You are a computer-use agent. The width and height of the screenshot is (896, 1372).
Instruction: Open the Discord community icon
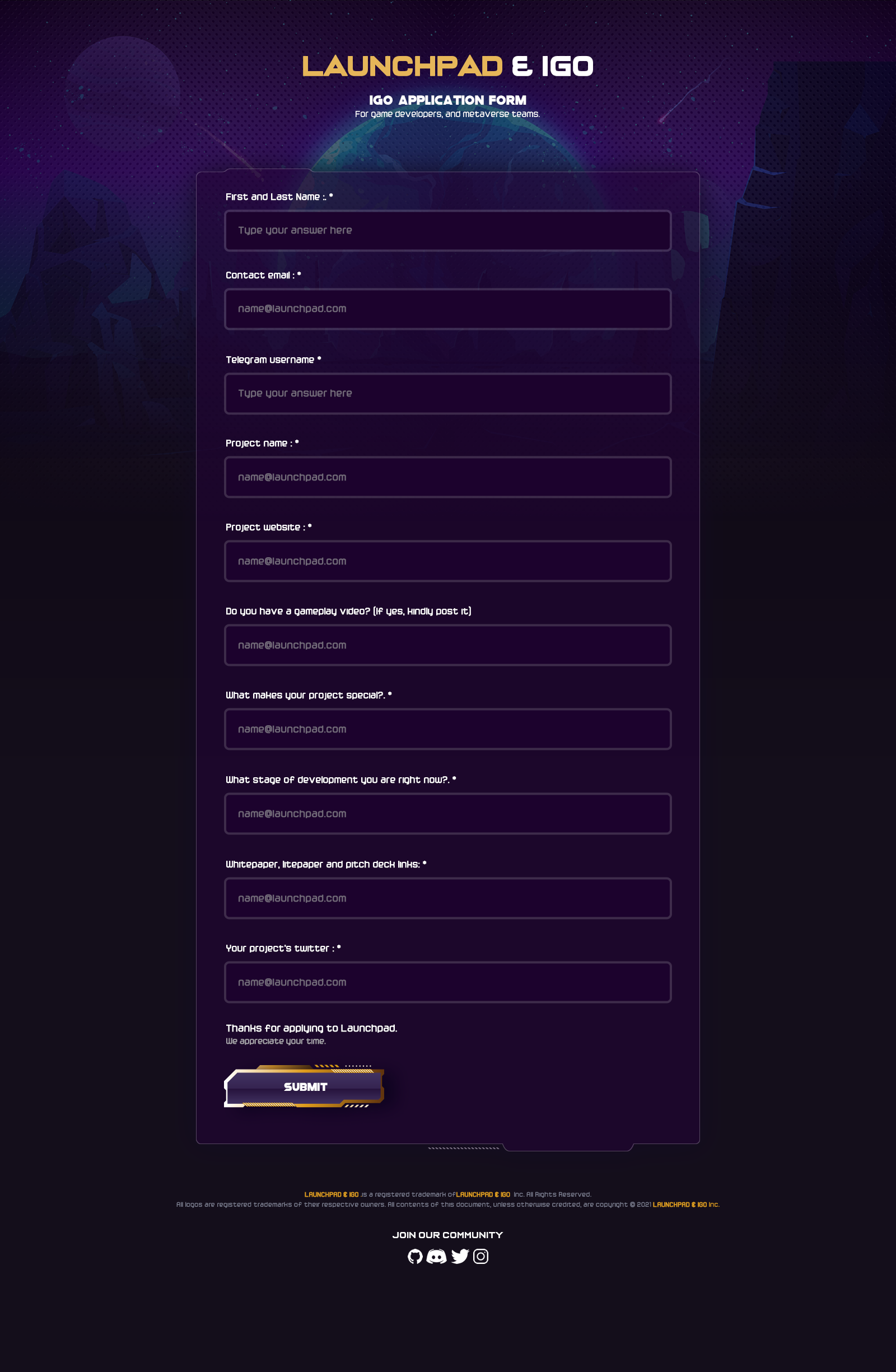point(436,1256)
